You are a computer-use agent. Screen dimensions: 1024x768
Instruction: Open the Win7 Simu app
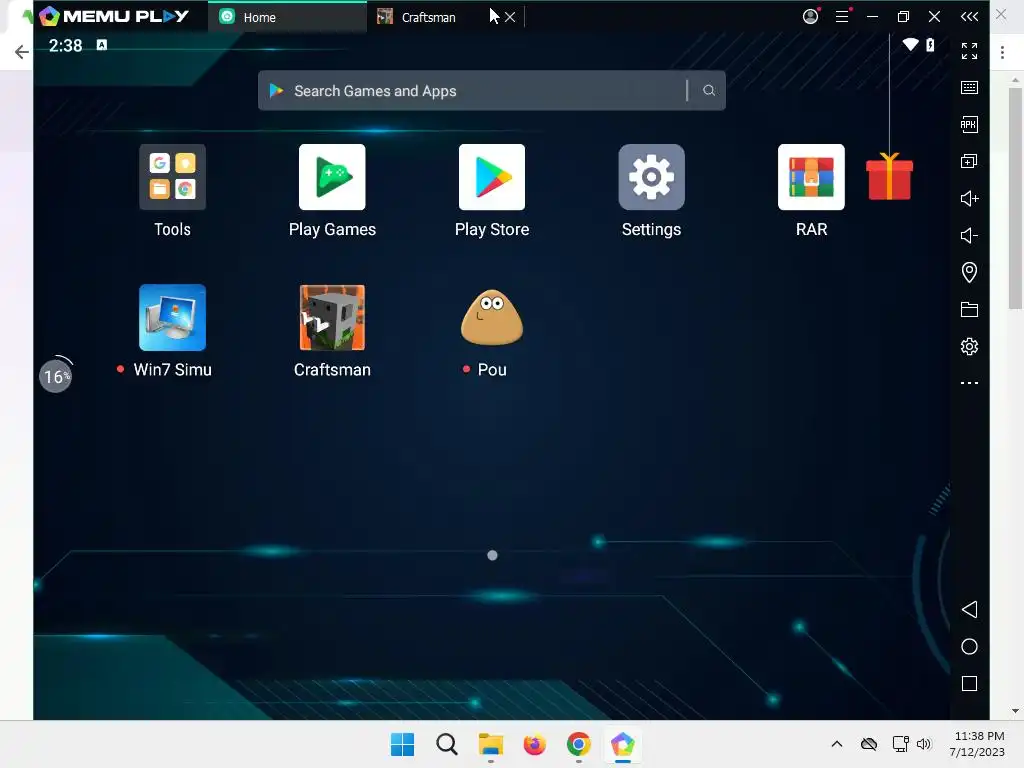(172, 317)
